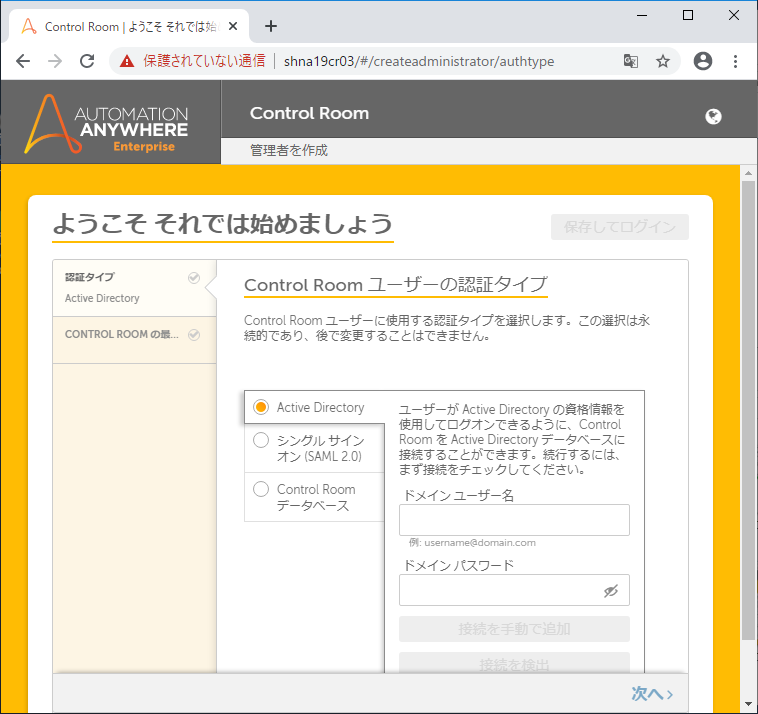Image resolution: width=758 pixels, height=714 pixels.
Task: Open a new browser tab
Action: (271, 26)
